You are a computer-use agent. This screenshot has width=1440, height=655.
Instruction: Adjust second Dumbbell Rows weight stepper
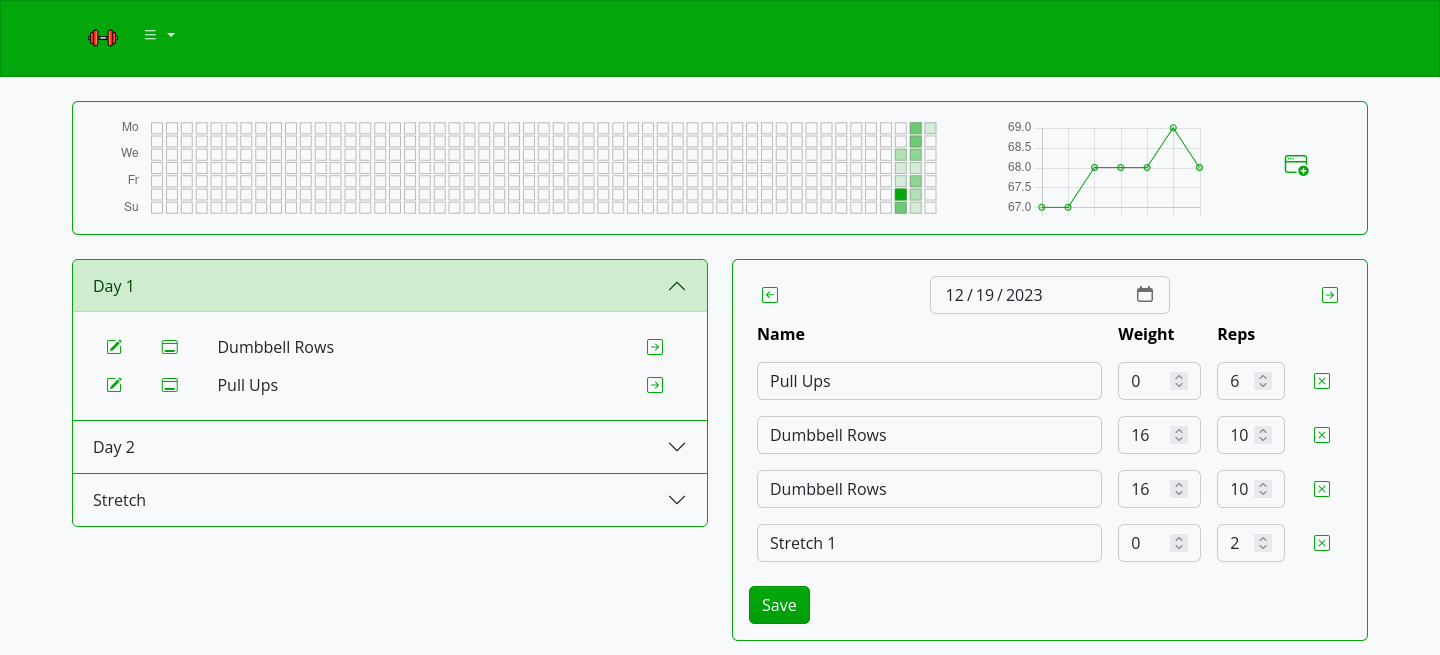1179,489
